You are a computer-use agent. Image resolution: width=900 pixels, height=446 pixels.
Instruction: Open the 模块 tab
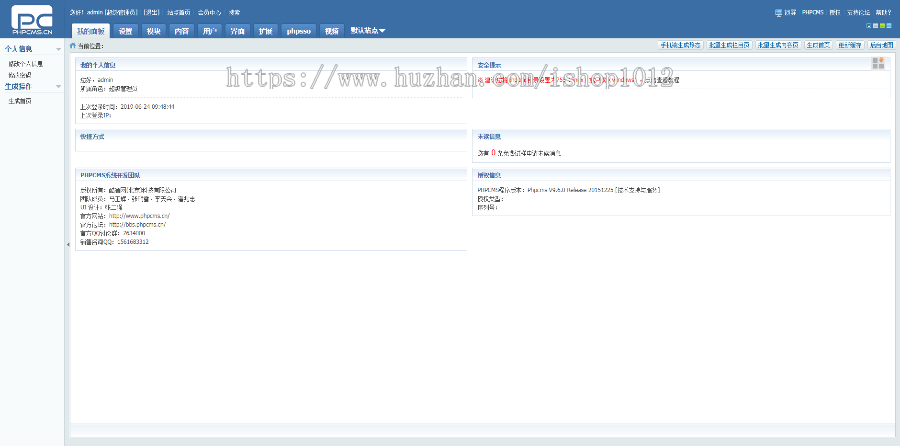[153, 31]
